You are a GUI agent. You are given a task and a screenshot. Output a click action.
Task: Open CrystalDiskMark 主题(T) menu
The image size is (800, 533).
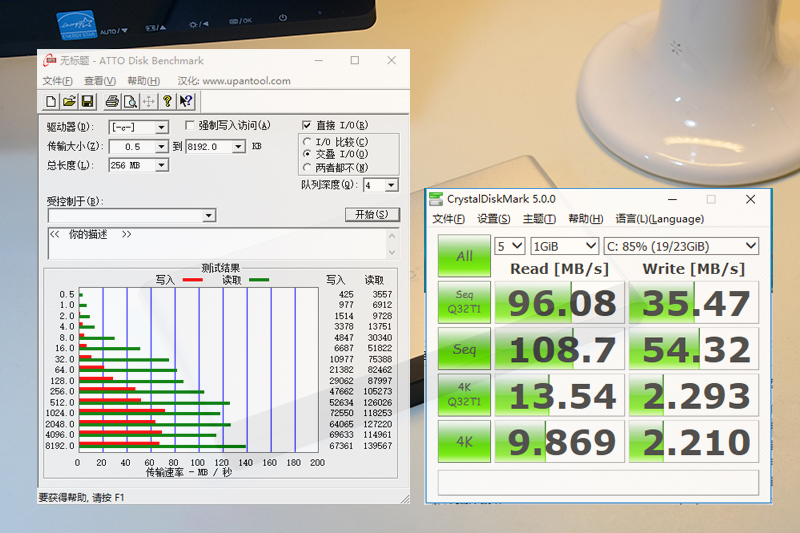539,219
